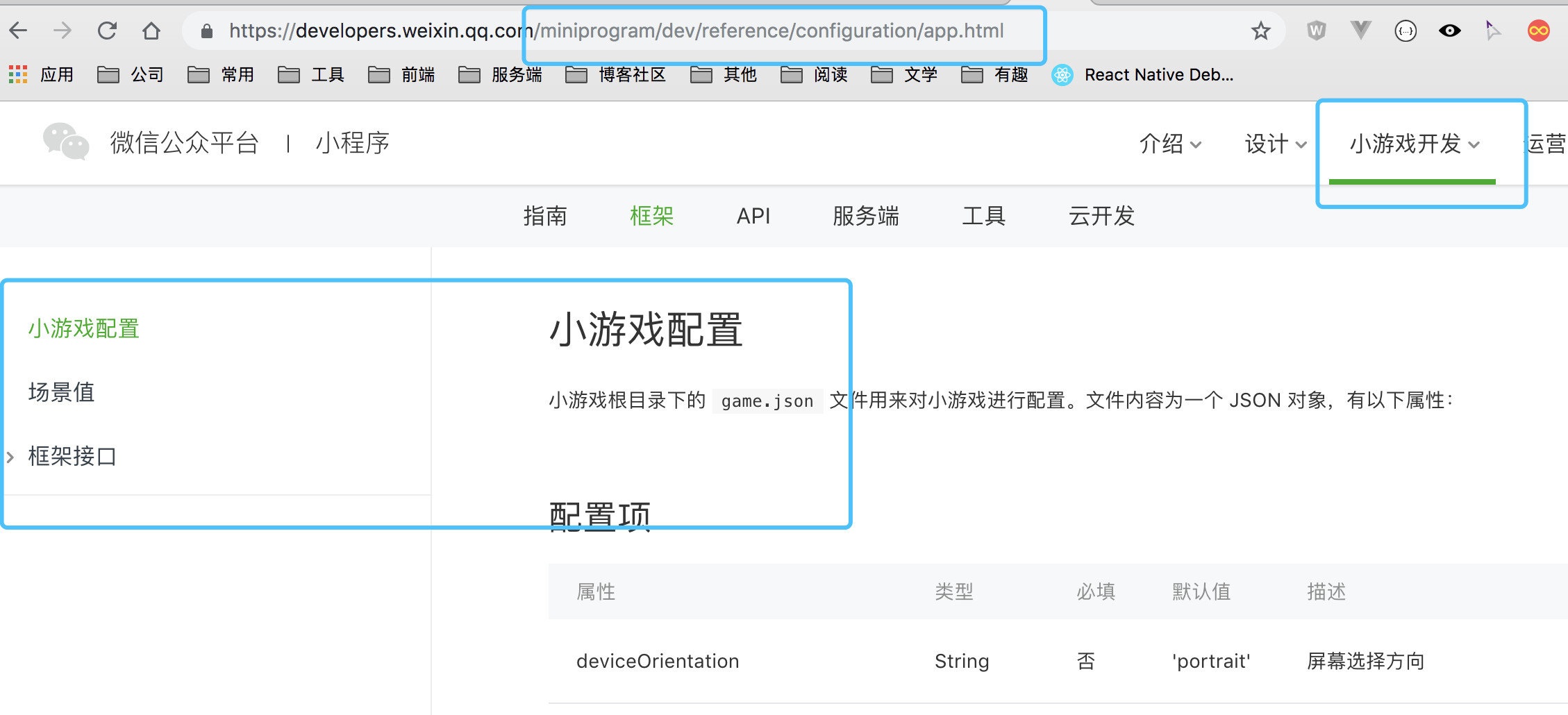Screen dimensions: 1568x715
Task: Switch to the 服务端 tab
Action: pos(866,216)
